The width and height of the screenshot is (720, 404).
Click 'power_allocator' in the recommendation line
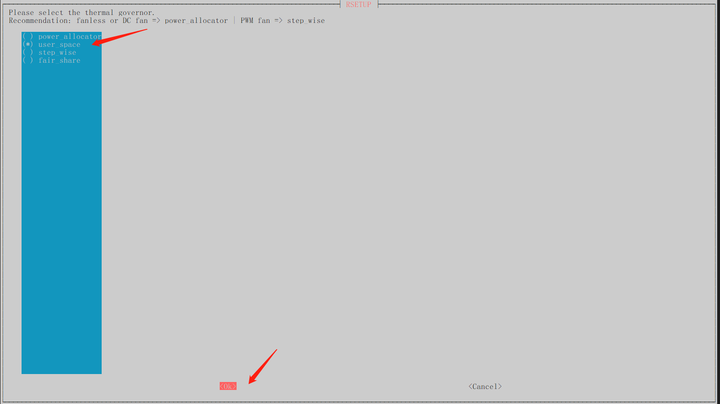(x=196, y=21)
